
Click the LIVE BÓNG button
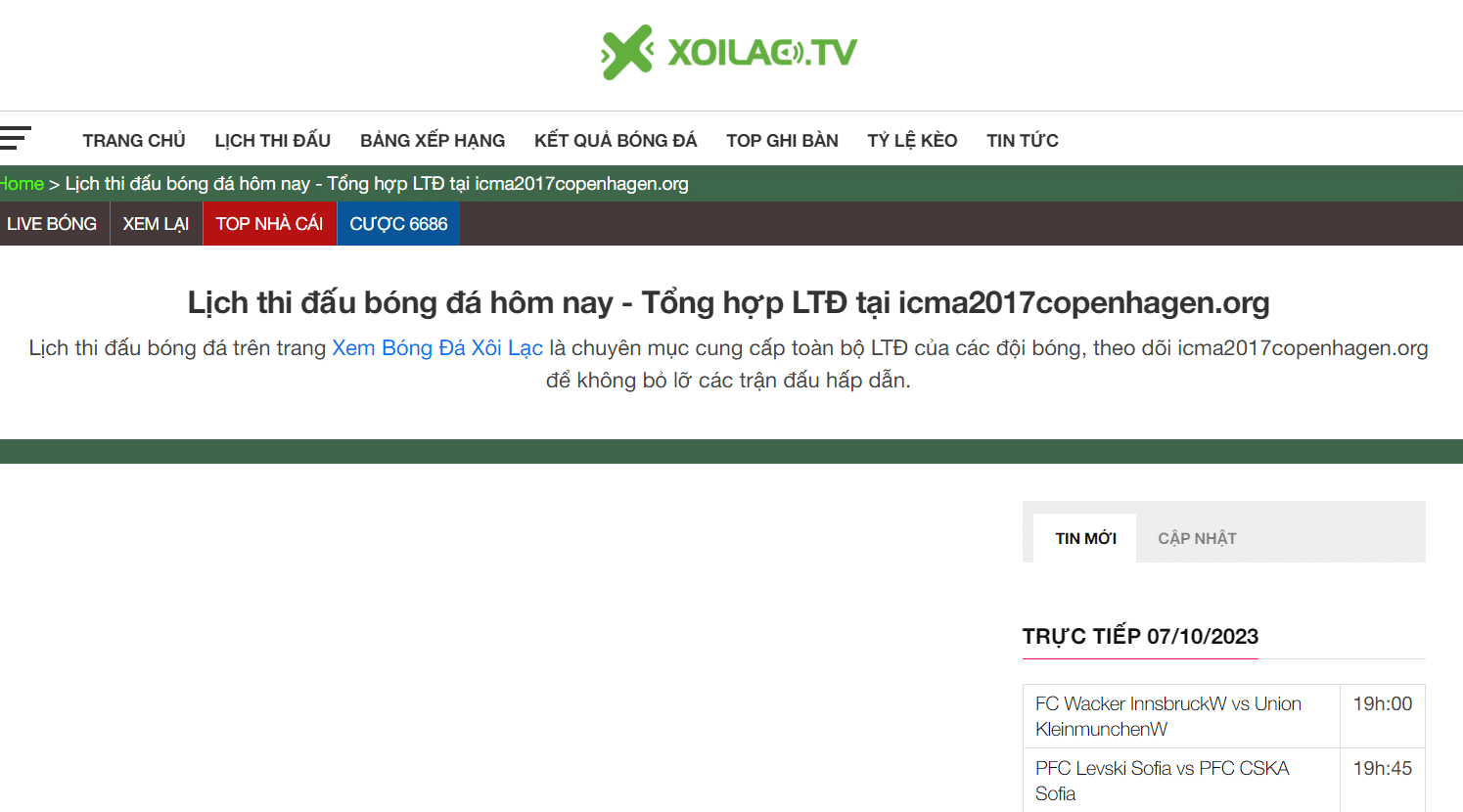[53, 223]
